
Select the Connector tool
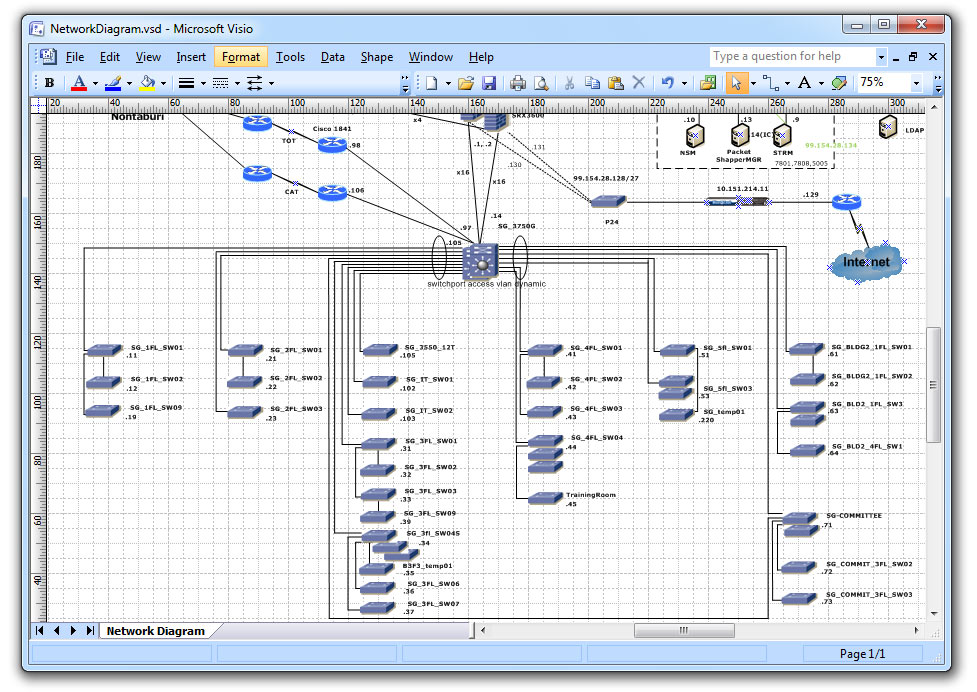tap(771, 83)
